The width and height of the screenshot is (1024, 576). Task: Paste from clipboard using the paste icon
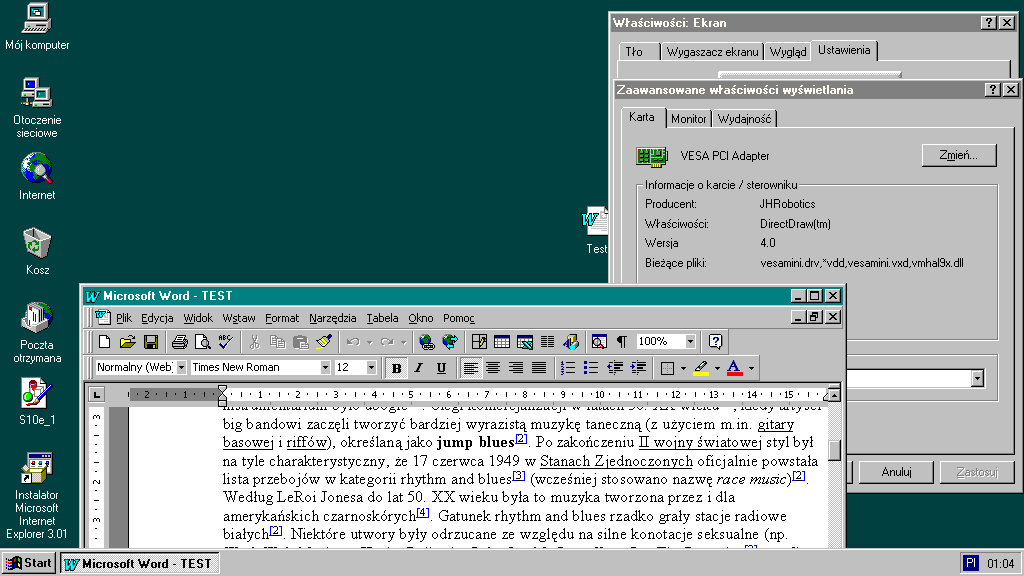click(x=301, y=342)
